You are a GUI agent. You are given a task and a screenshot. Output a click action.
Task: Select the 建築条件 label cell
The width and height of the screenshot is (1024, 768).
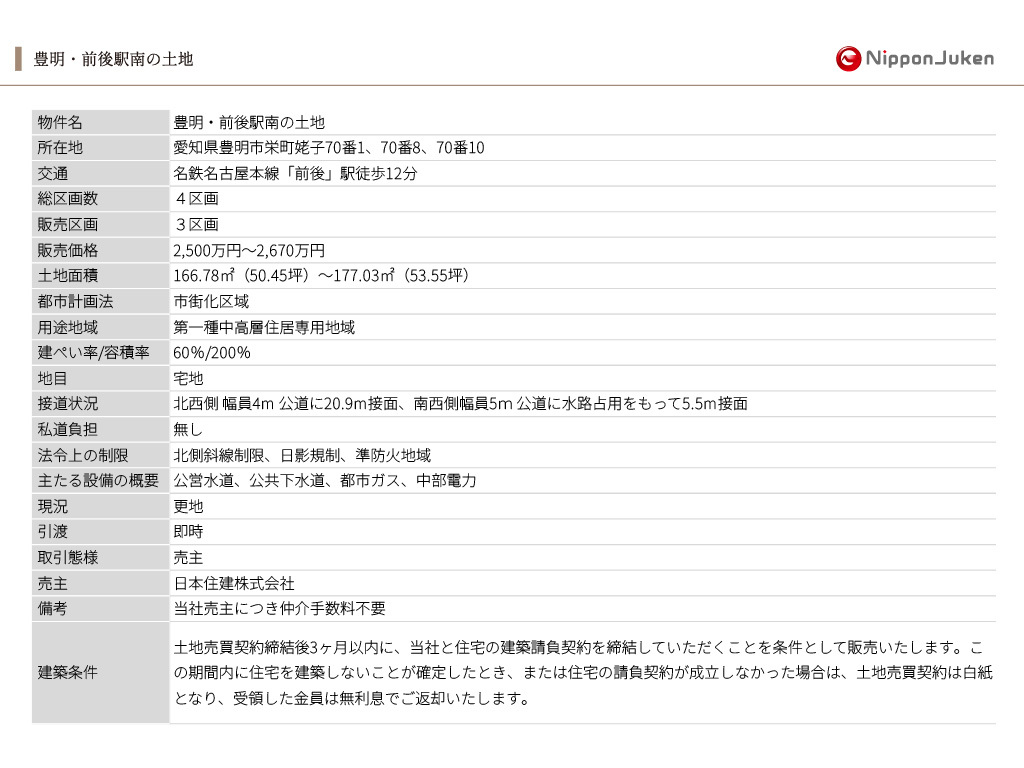(x=100, y=673)
